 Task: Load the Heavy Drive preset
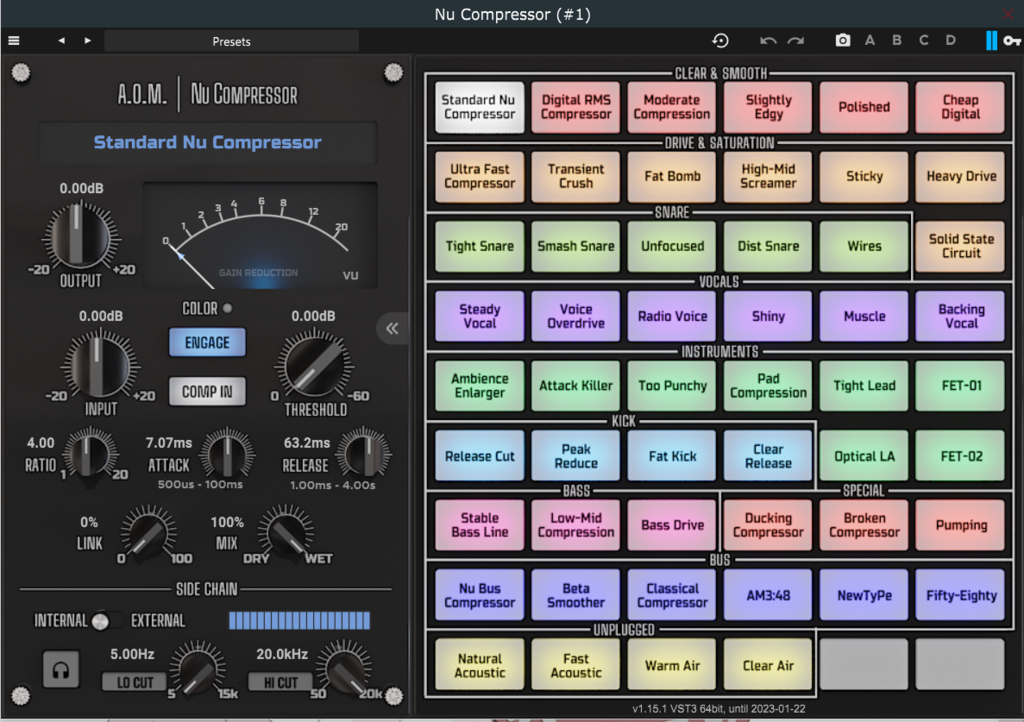point(961,176)
